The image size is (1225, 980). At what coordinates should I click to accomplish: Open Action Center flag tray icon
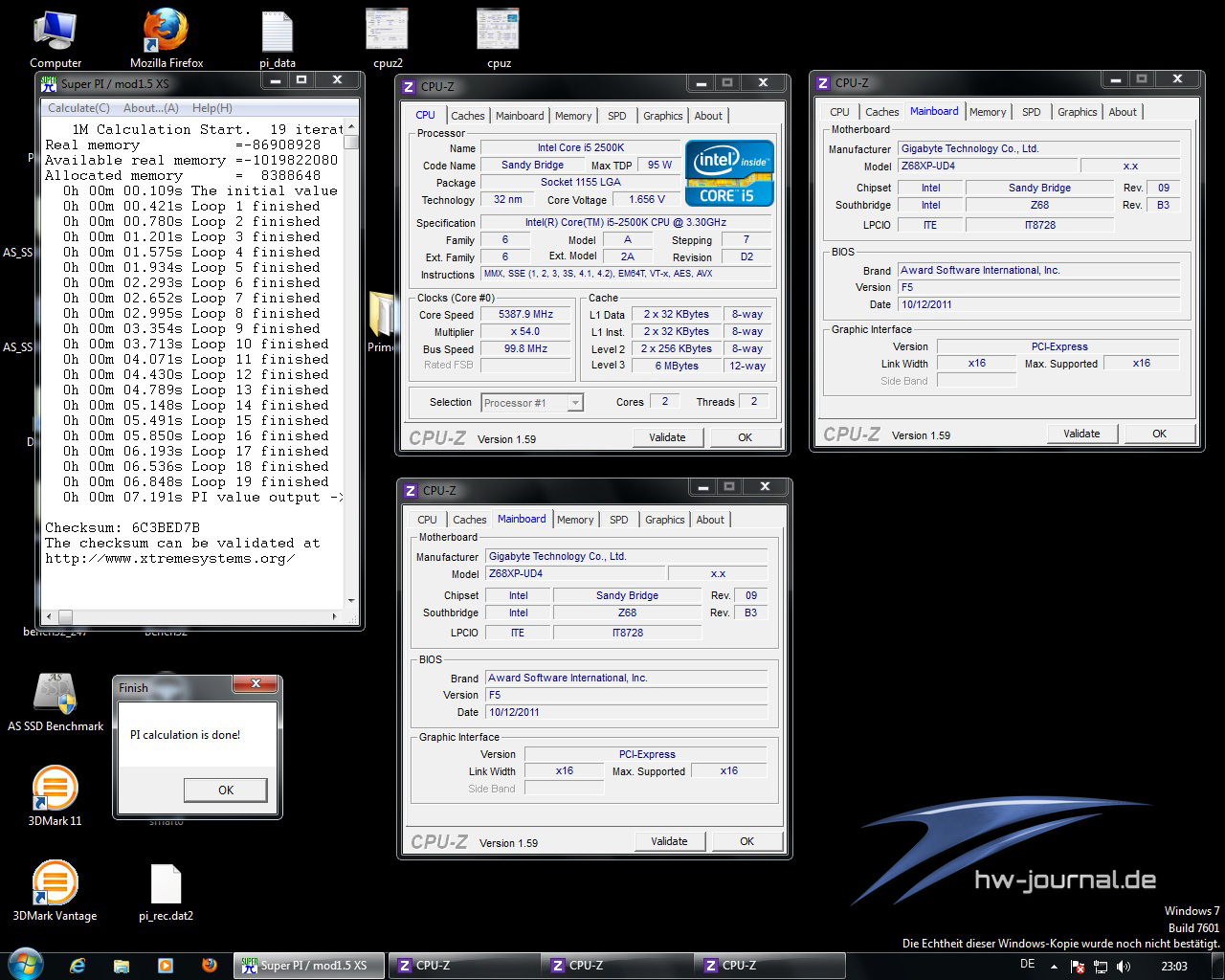tap(1078, 967)
